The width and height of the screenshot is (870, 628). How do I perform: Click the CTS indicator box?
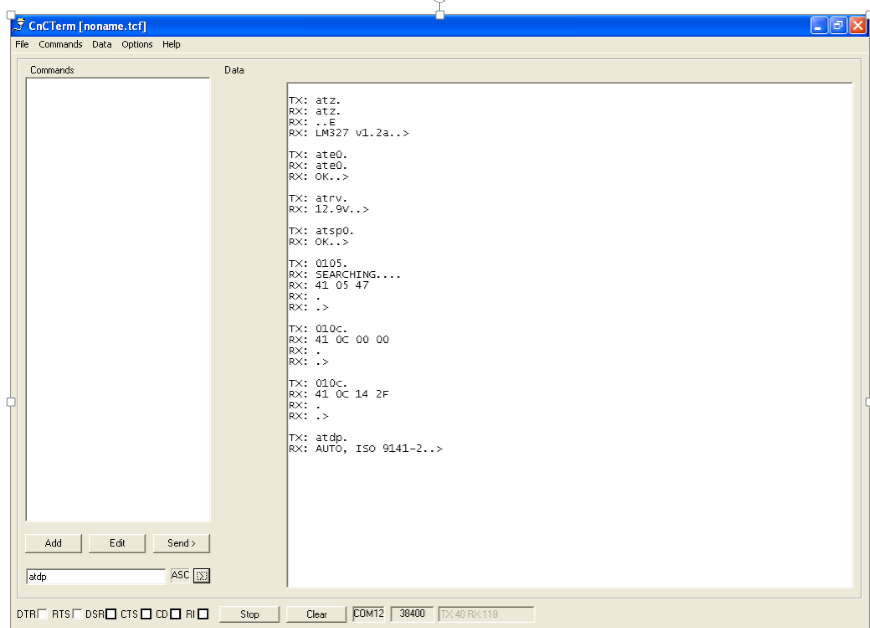(146, 614)
